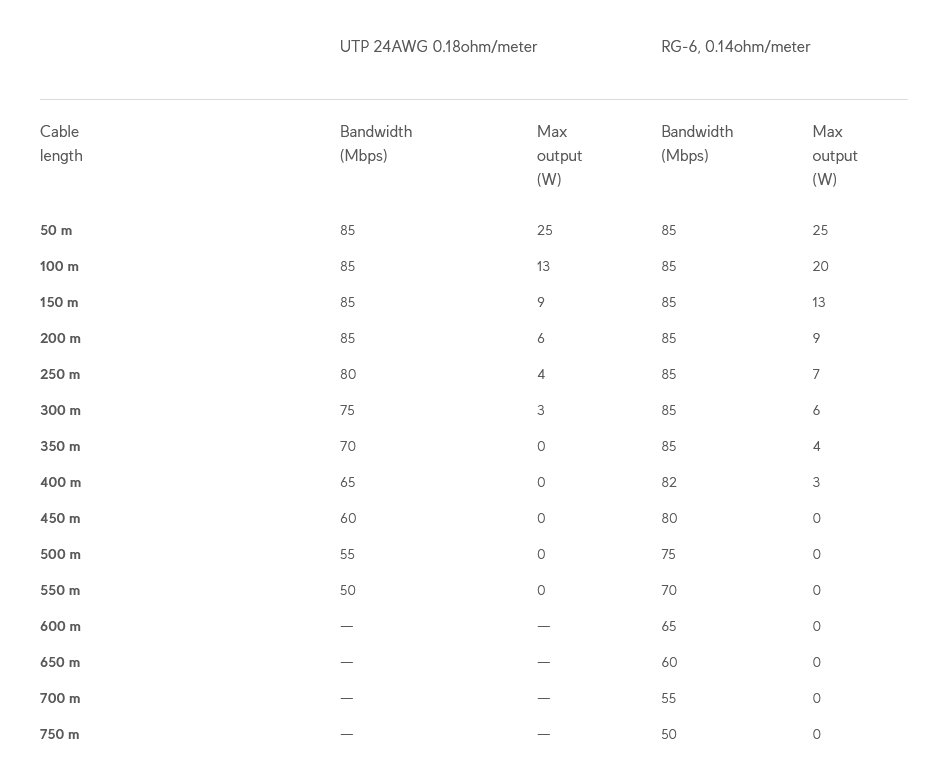Click UTP bandwidth value in 300 m row

(x=347, y=411)
